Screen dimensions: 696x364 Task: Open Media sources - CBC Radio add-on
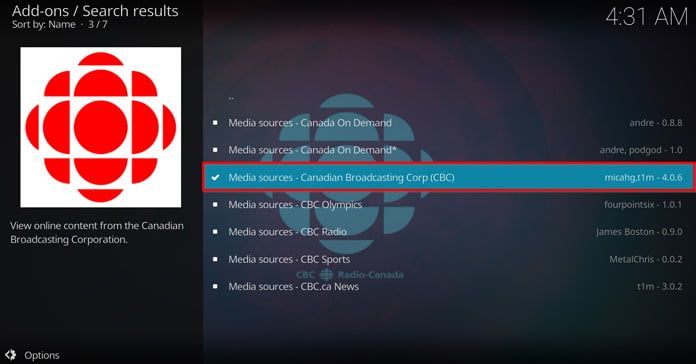pyautogui.click(x=449, y=232)
